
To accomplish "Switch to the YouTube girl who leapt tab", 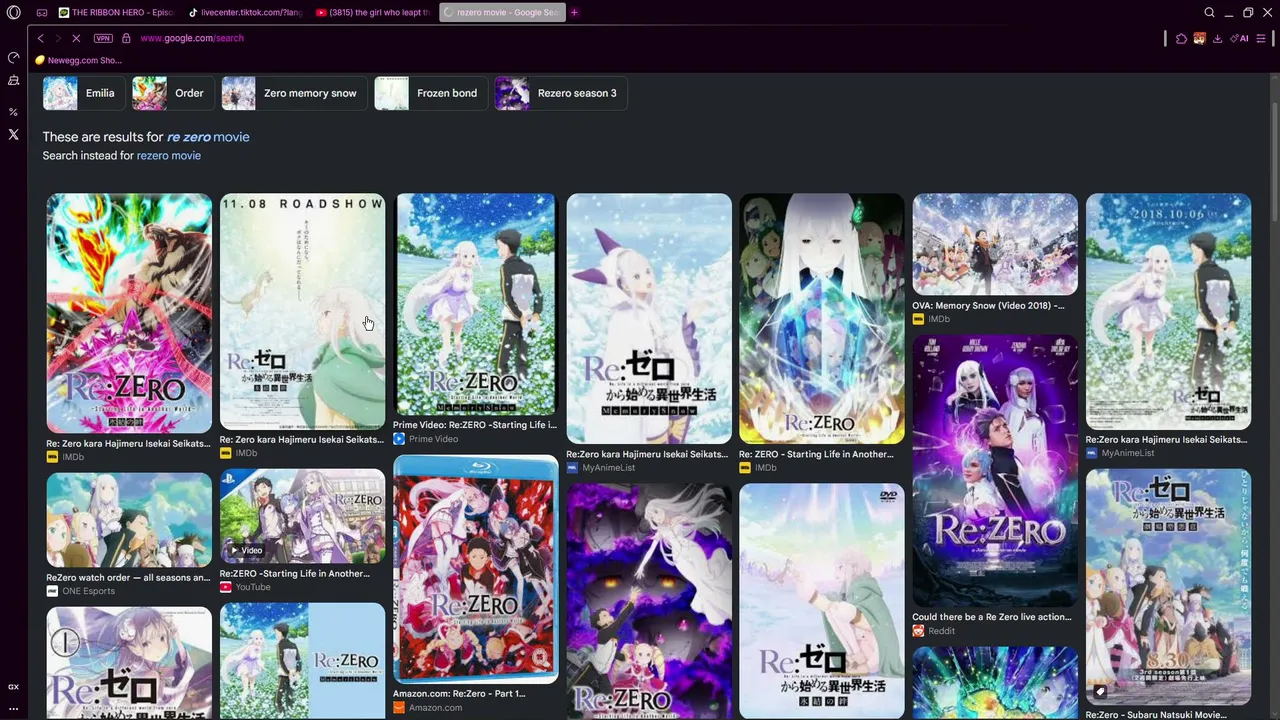I will 373,13.
